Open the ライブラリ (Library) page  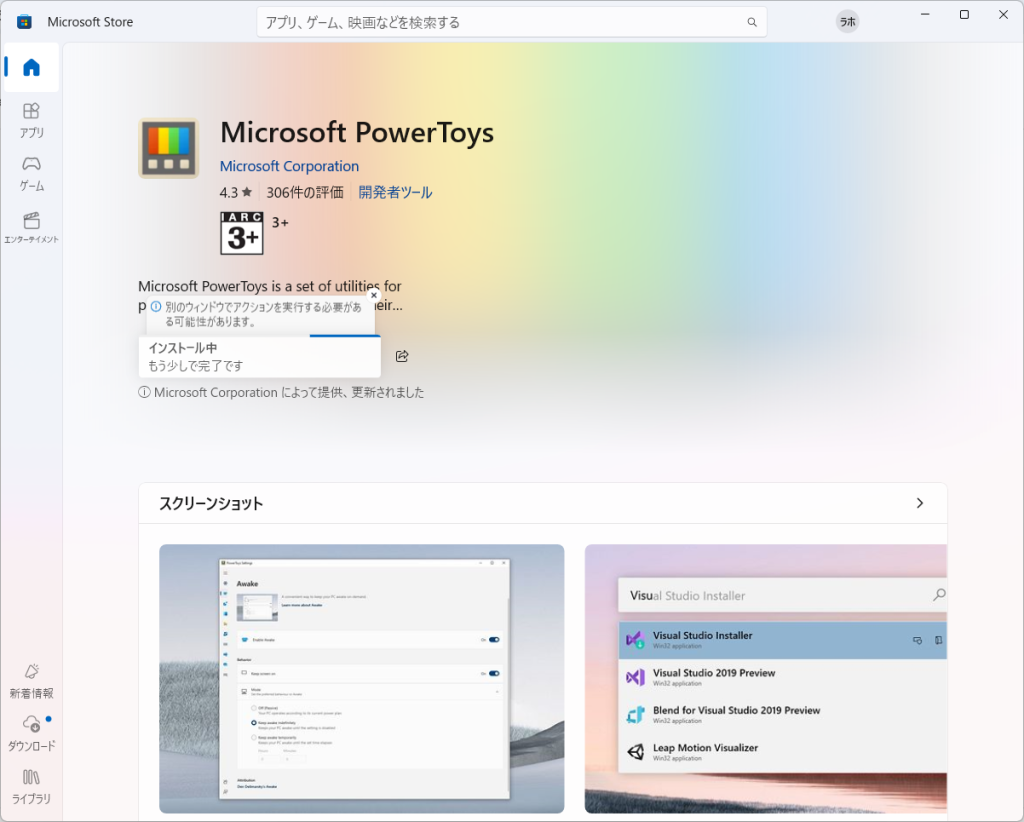click(x=31, y=785)
